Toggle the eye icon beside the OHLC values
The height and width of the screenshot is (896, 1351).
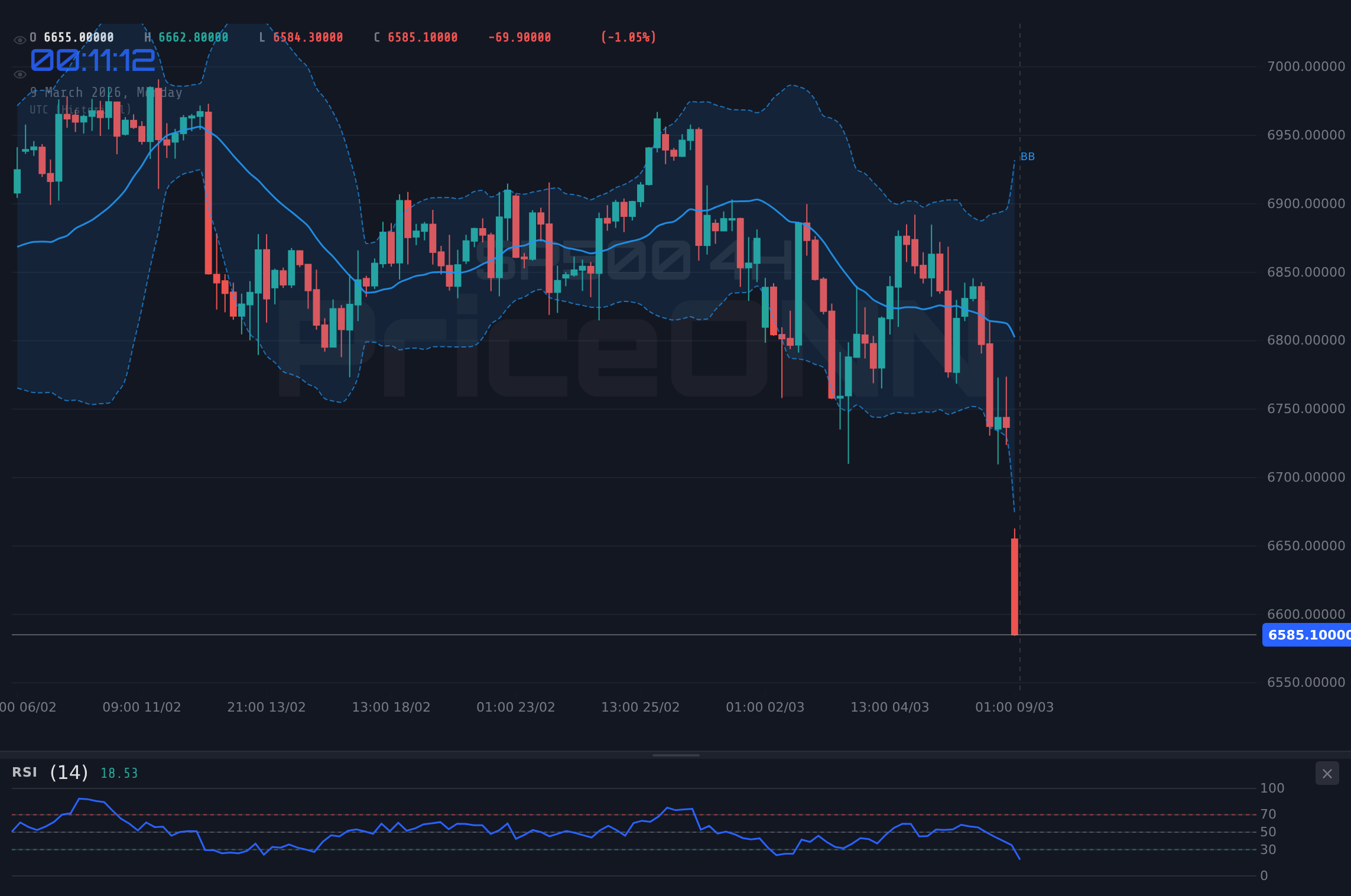(x=20, y=40)
